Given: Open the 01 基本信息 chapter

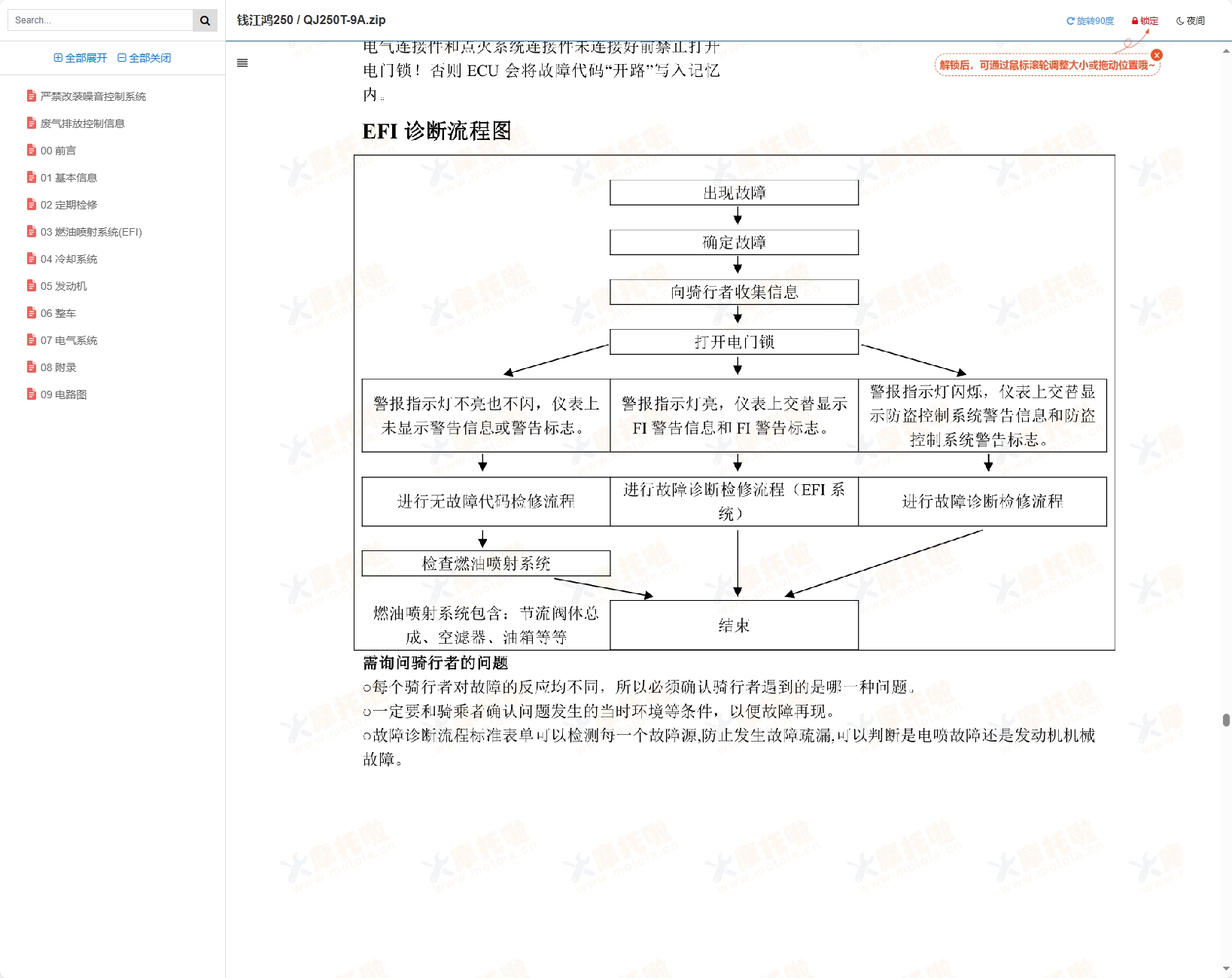Looking at the screenshot, I should pos(68,178).
